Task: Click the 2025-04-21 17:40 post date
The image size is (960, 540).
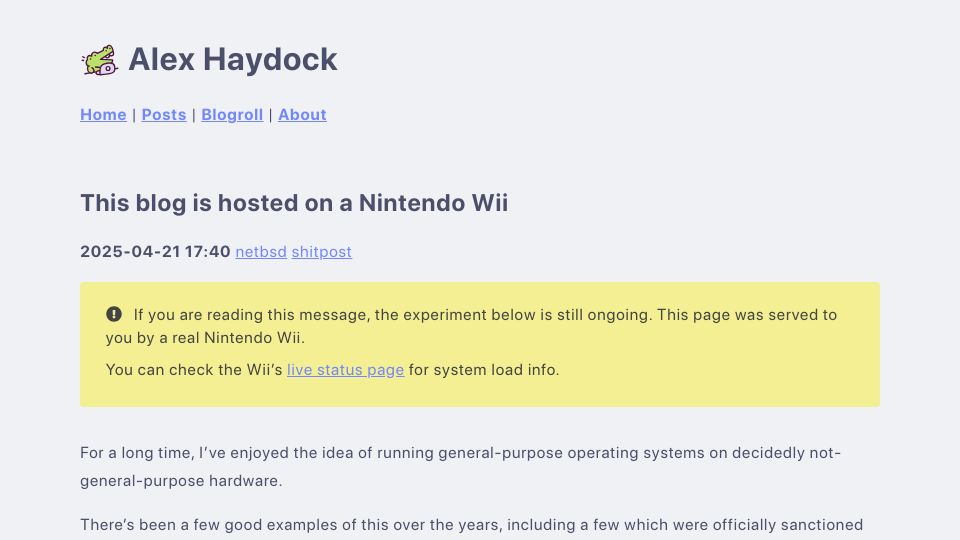Action: tap(155, 252)
